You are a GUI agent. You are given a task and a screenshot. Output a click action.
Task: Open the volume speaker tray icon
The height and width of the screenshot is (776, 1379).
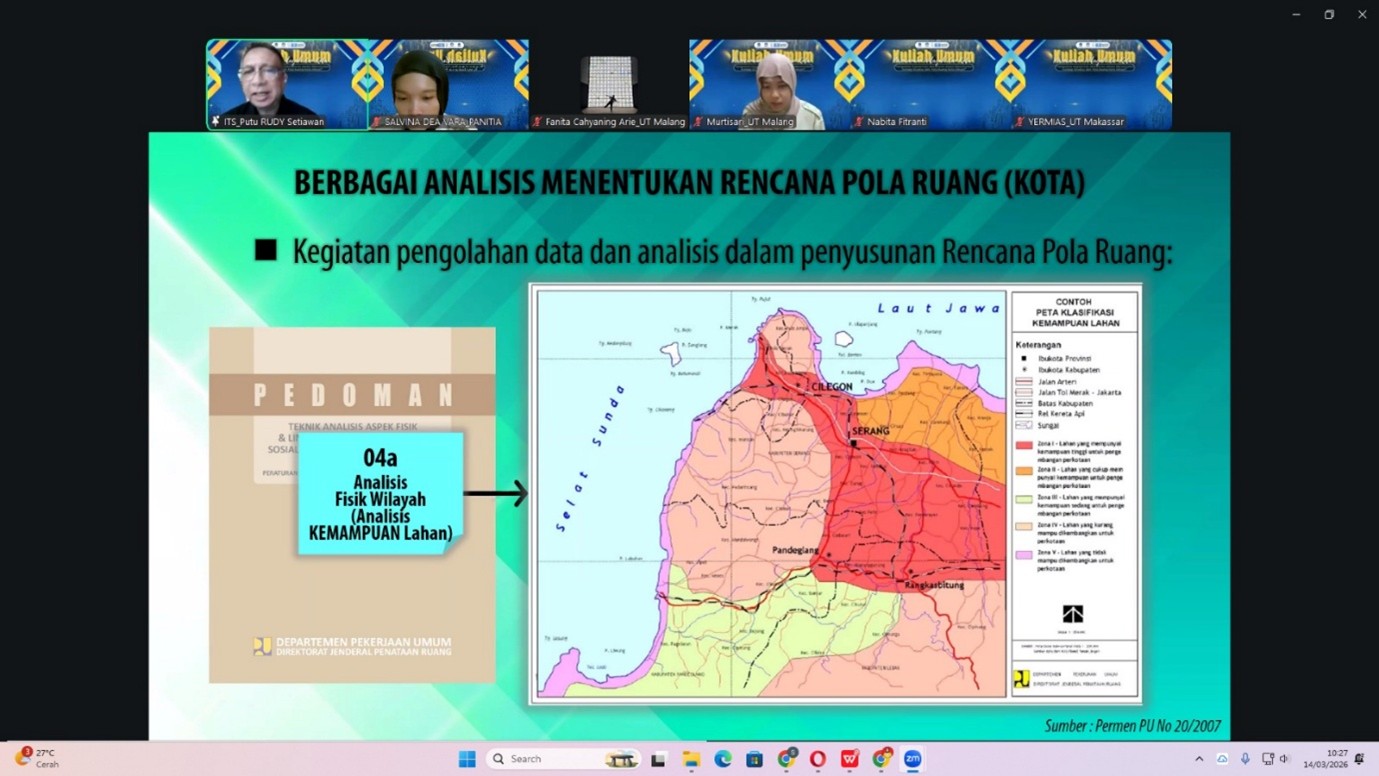pyautogui.click(x=1284, y=759)
